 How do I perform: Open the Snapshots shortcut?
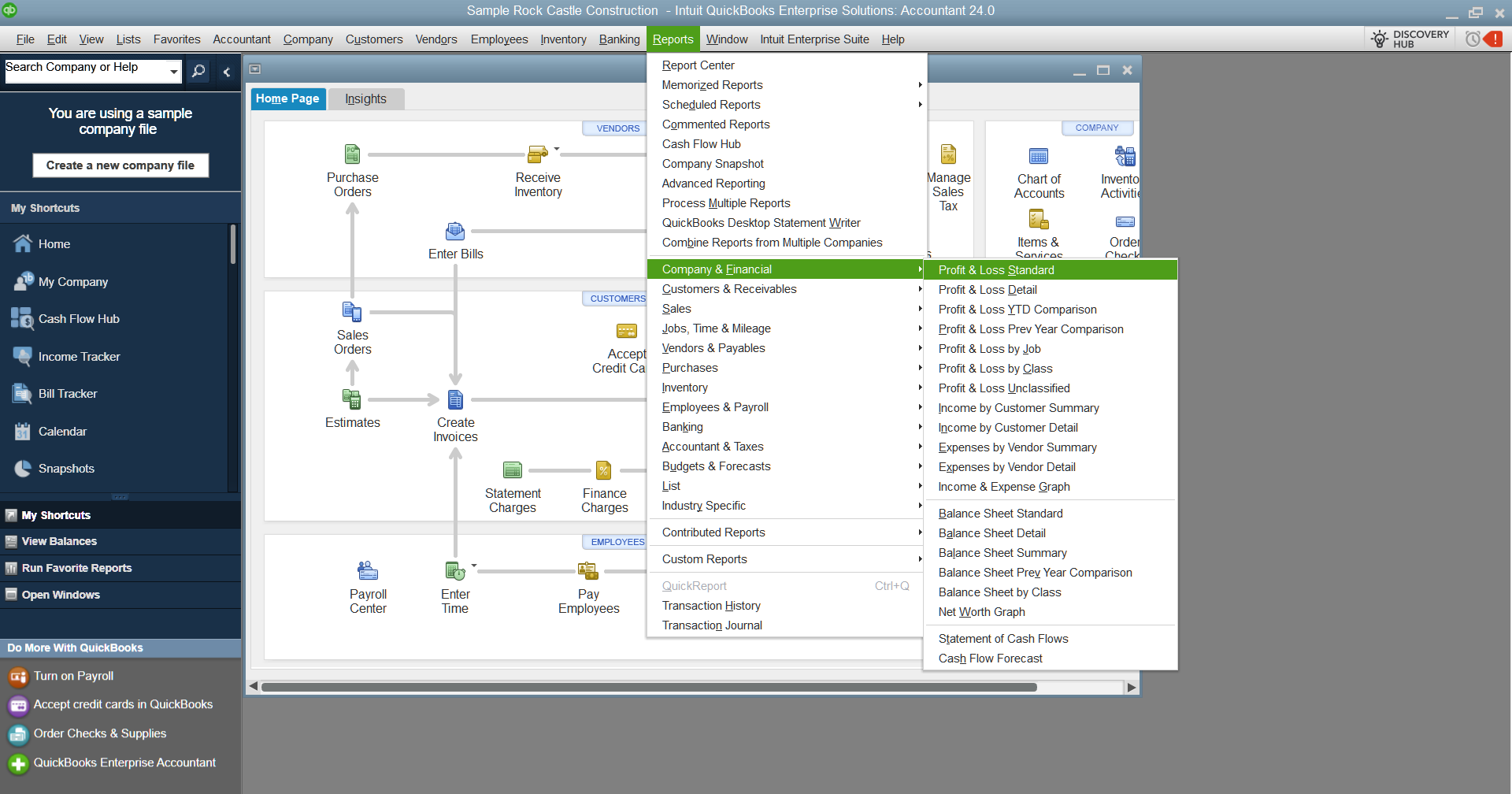coord(66,468)
